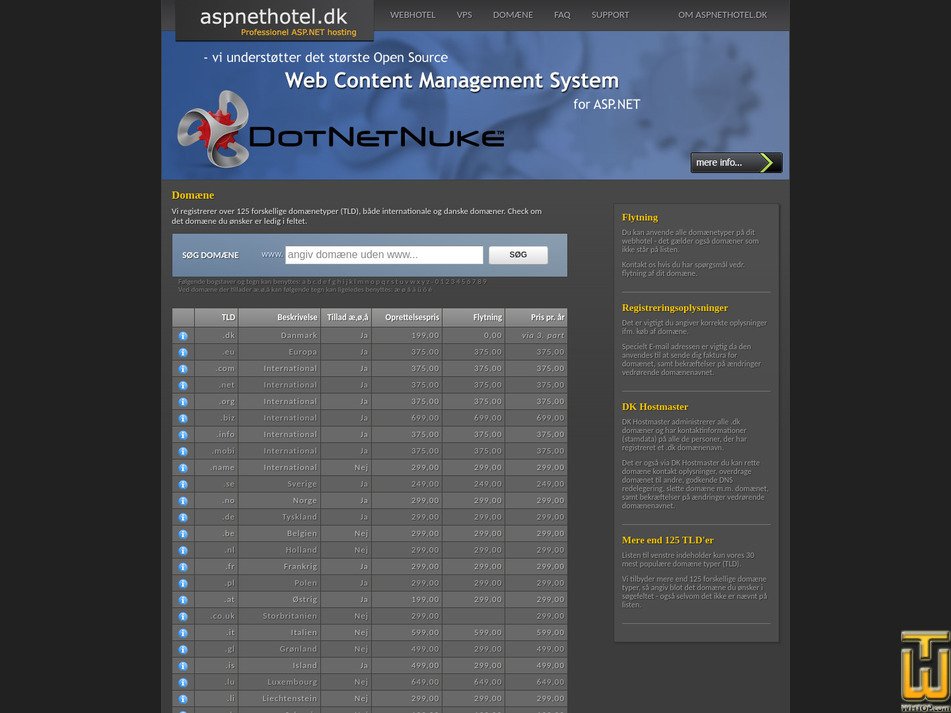Click info icon for .be Belgien
This screenshot has width=951, height=713.
click(183, 534)
